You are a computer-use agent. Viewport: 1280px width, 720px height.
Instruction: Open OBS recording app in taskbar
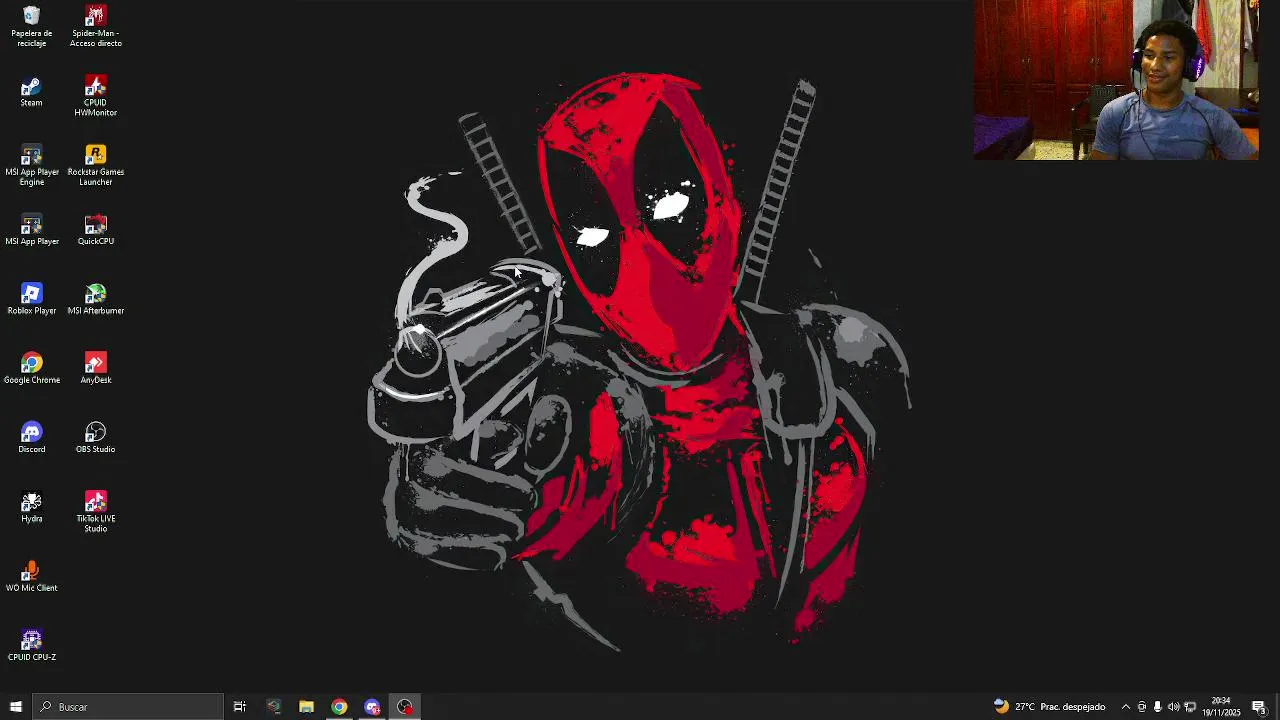[405, 707]
